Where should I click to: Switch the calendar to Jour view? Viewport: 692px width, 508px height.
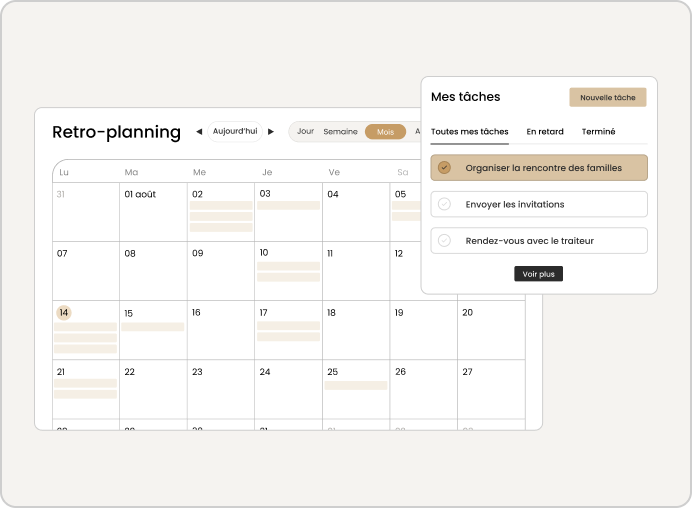tap(305, 132)
